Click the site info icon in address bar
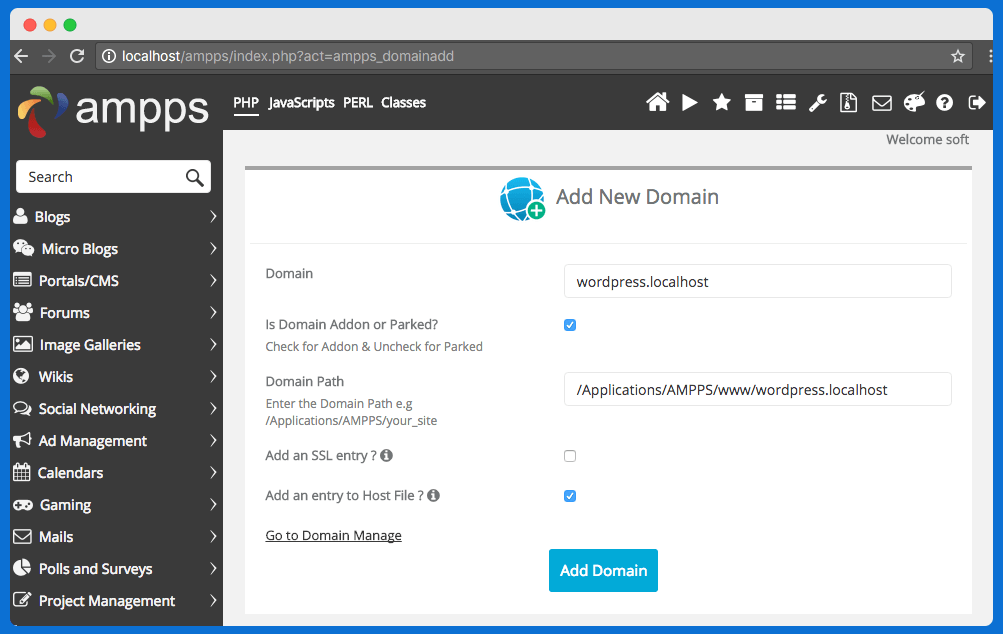Viewport: 1003px width, 634px height. [109, 56]
